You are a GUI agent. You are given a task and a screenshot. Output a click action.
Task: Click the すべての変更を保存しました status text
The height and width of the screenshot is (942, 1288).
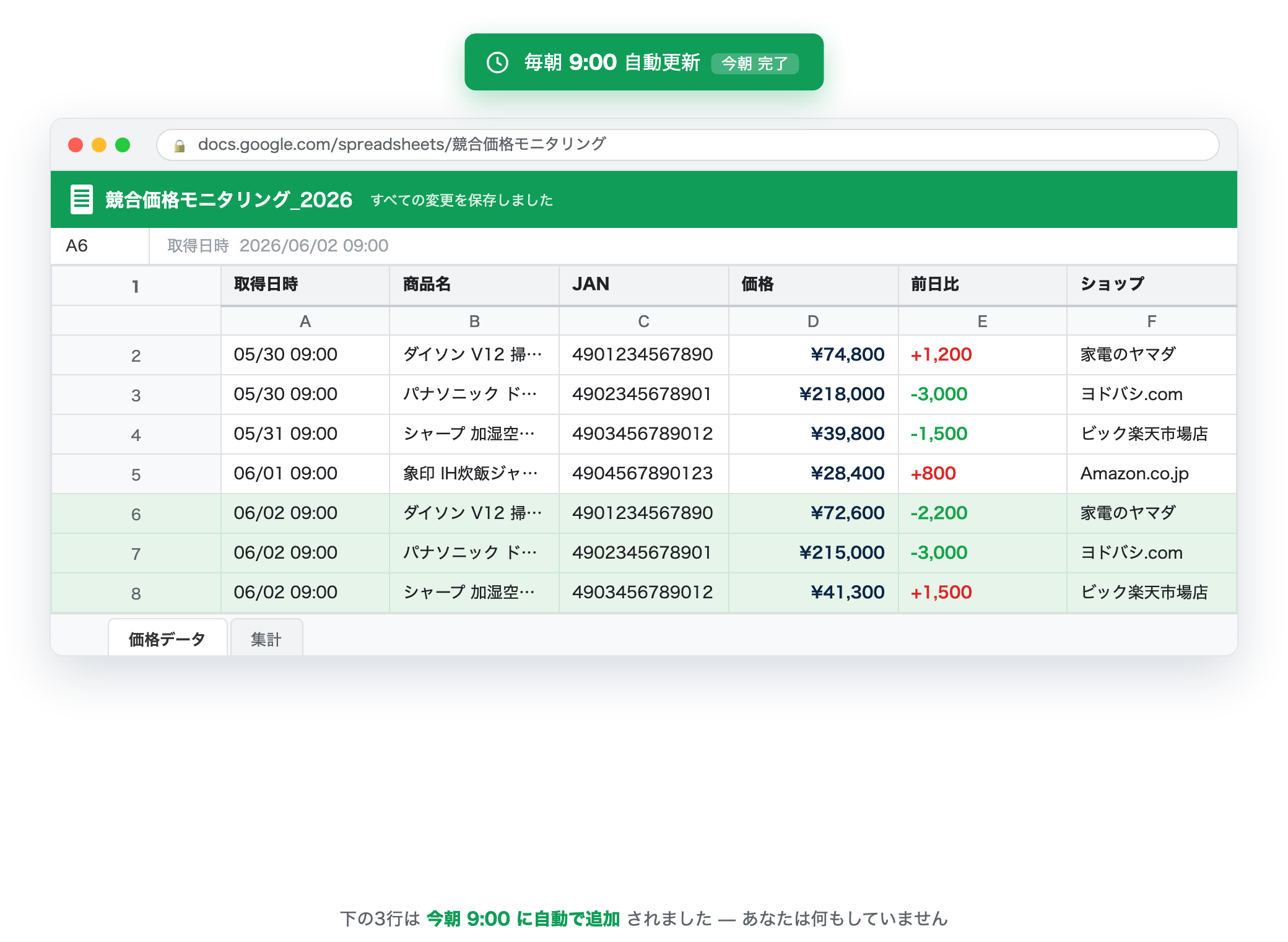pos(462,200)
